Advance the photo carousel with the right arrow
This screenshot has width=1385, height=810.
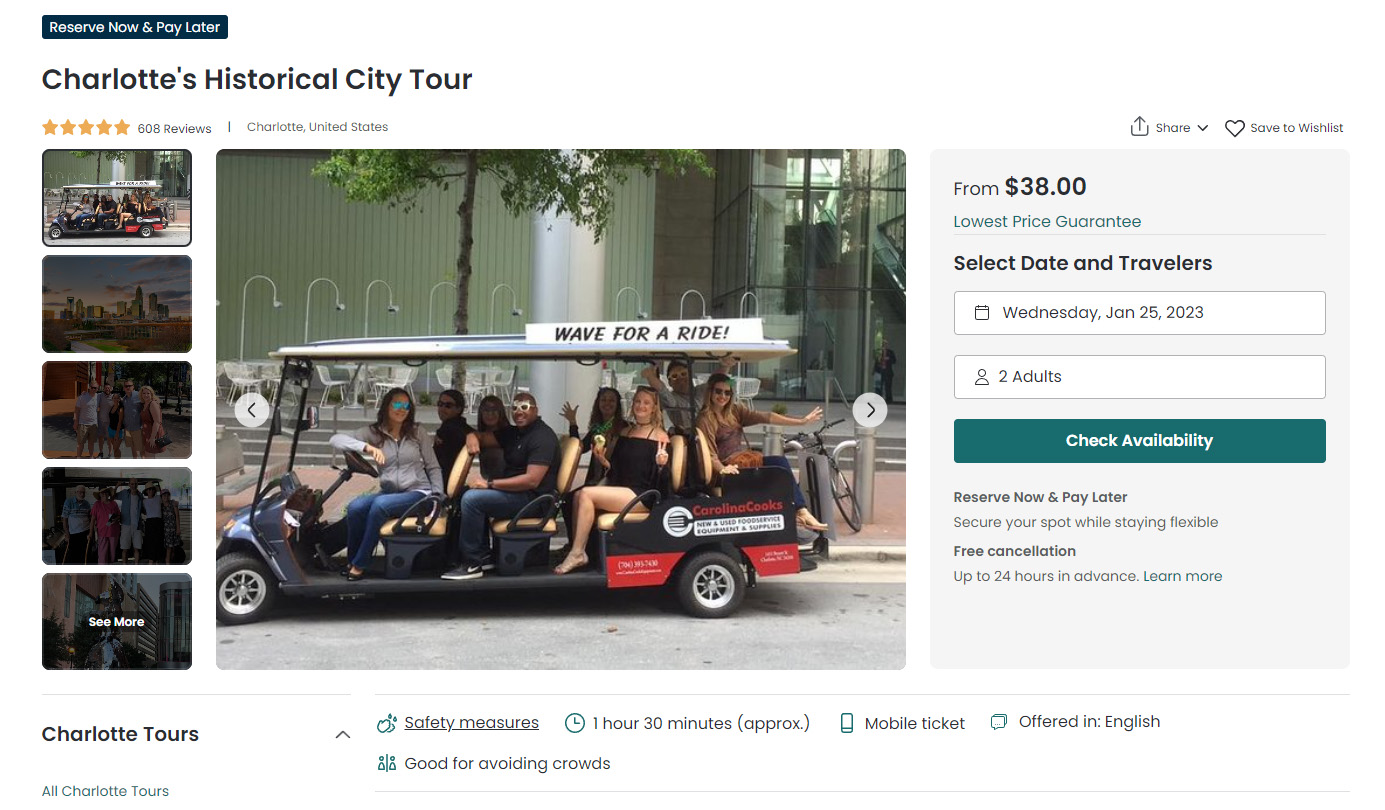pos(870,409)
